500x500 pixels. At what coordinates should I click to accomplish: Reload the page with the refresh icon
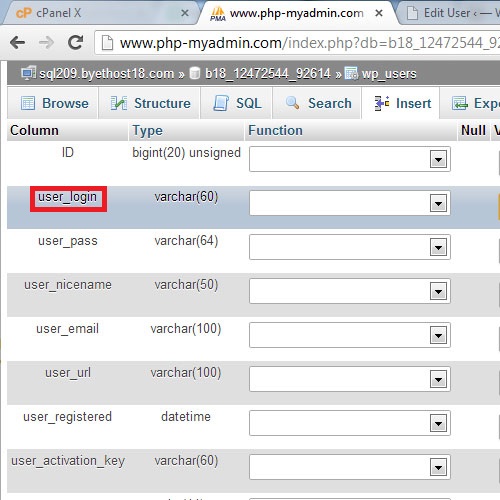point(76,42)
